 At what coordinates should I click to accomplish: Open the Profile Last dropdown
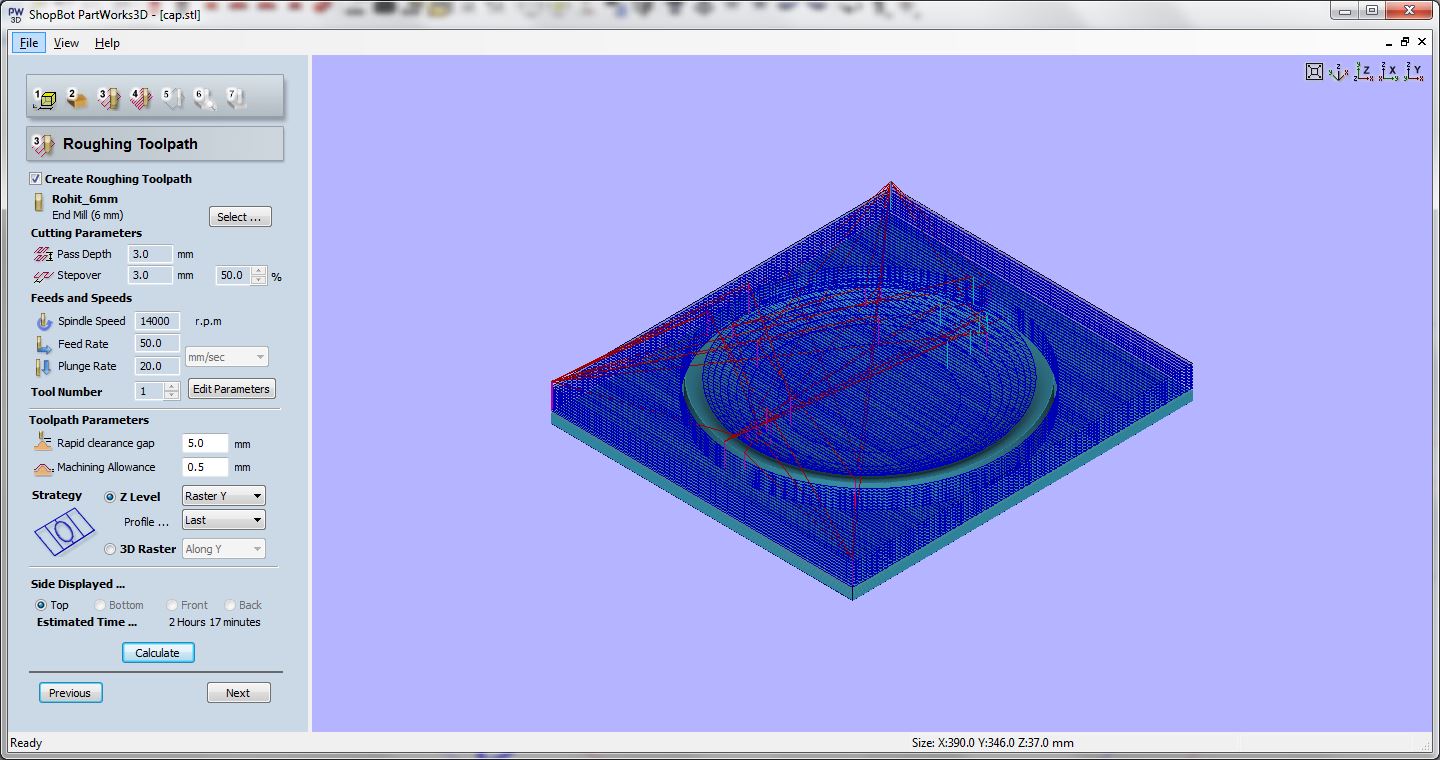click(x=224, y=520)
